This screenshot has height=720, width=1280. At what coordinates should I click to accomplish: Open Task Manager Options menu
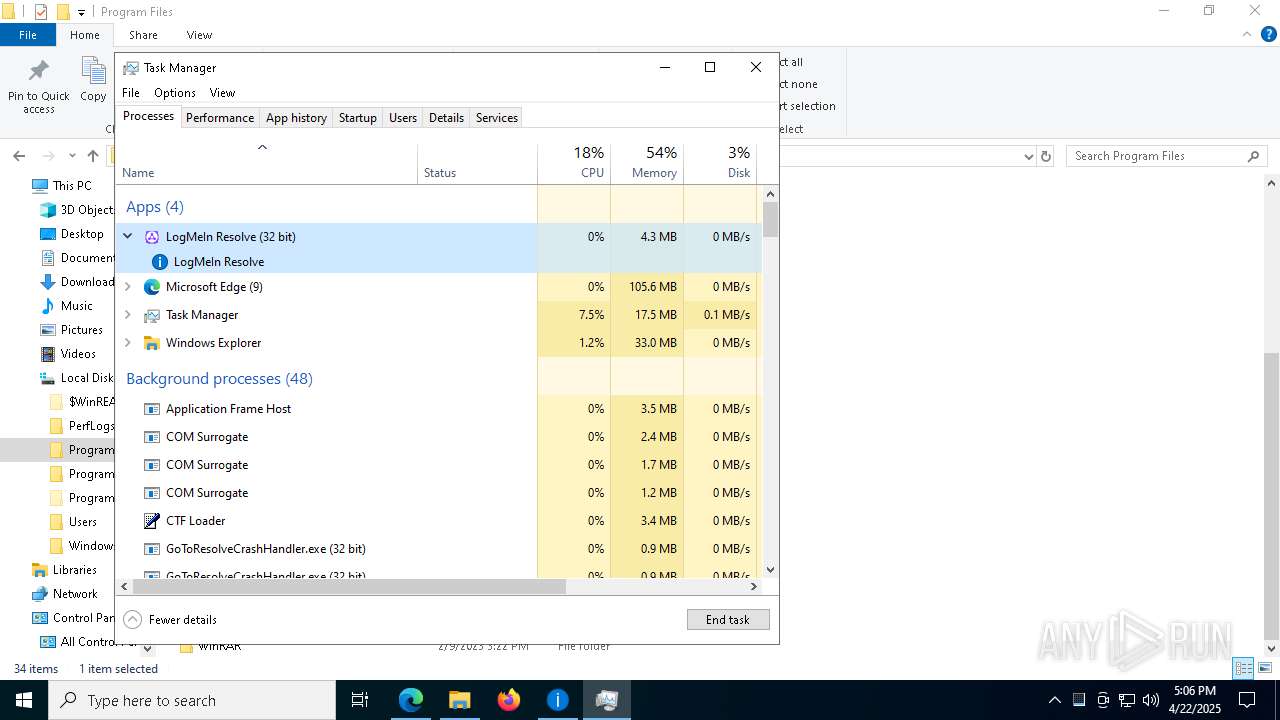click(175, 93)
